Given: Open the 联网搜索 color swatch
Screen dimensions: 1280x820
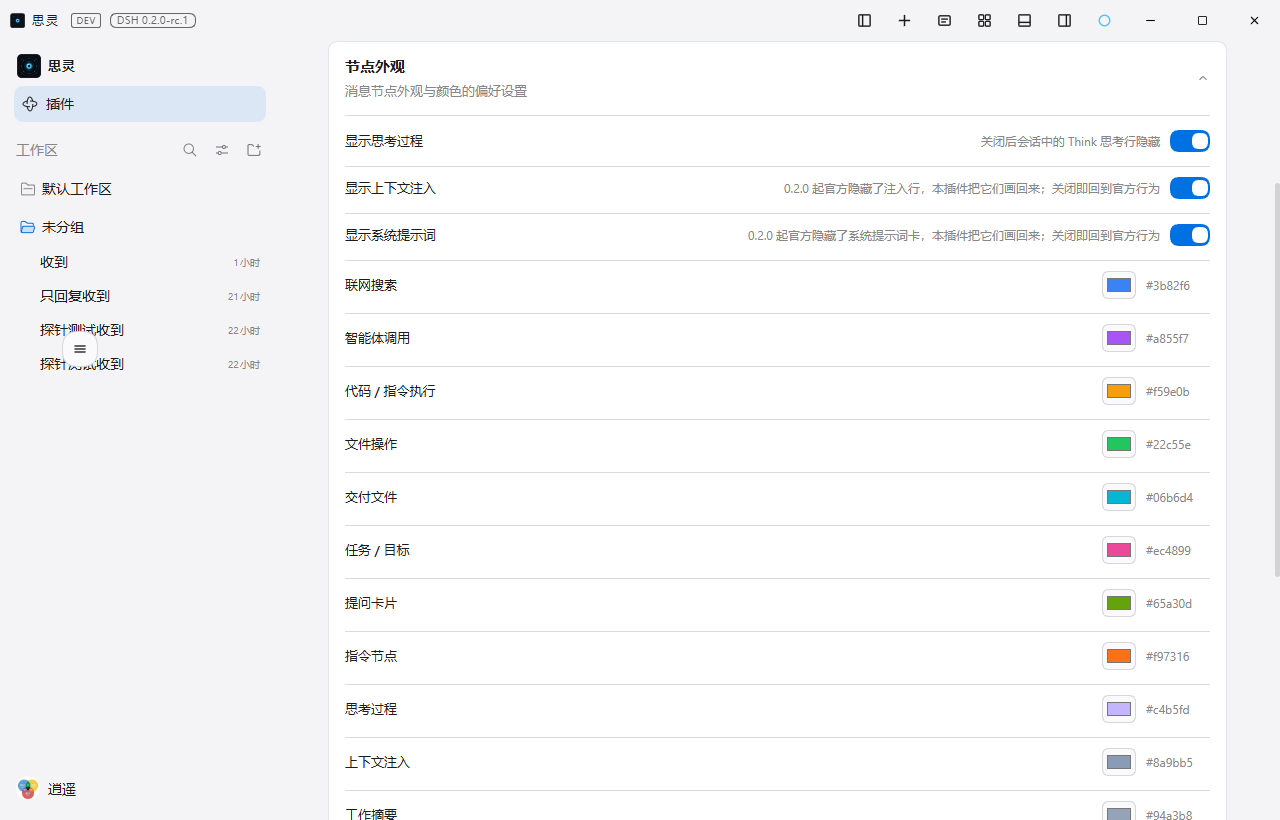Looking at the screenshot, I should pos(1119,285).
